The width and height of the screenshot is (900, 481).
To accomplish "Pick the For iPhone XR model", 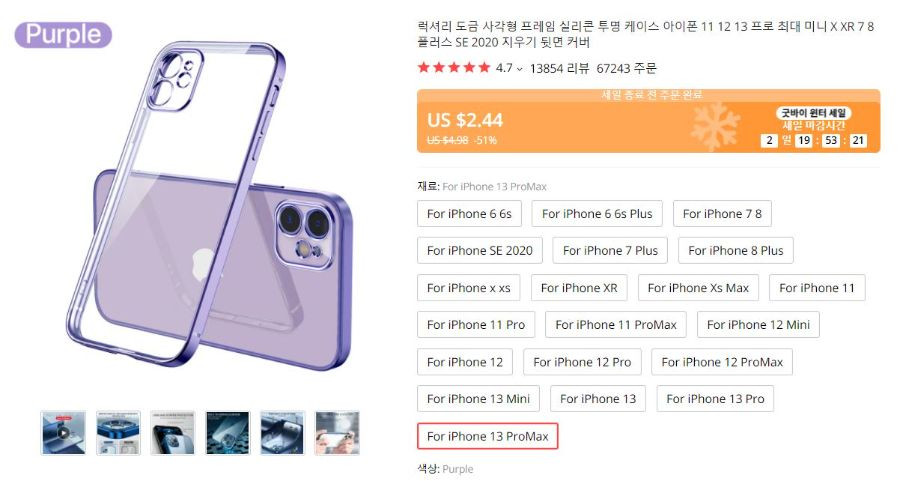I will [579, 288].
